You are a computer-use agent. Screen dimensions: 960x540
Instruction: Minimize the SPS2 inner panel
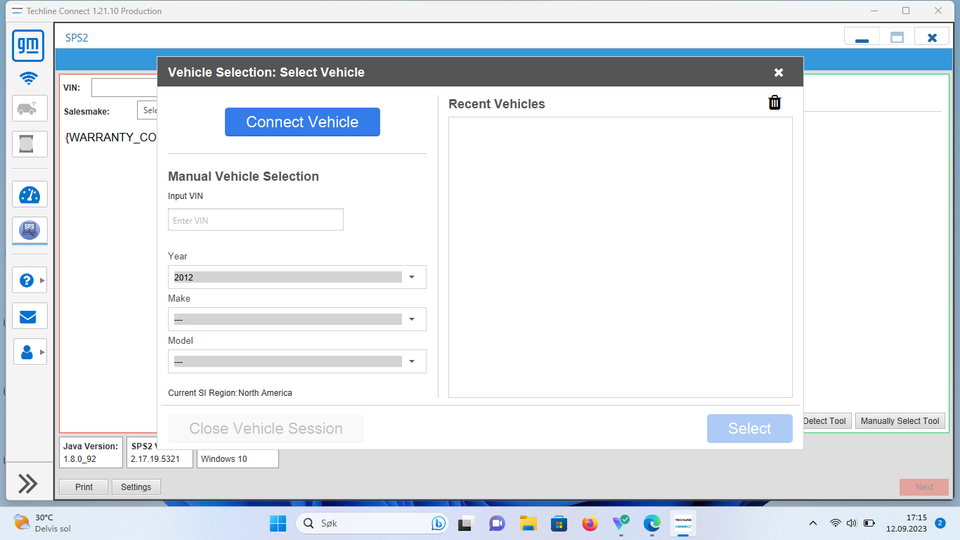tap(862, 37)
